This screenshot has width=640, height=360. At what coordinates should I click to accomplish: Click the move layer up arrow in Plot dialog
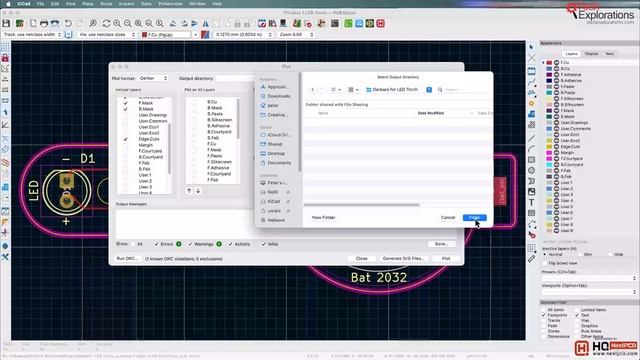coord(189,191)
